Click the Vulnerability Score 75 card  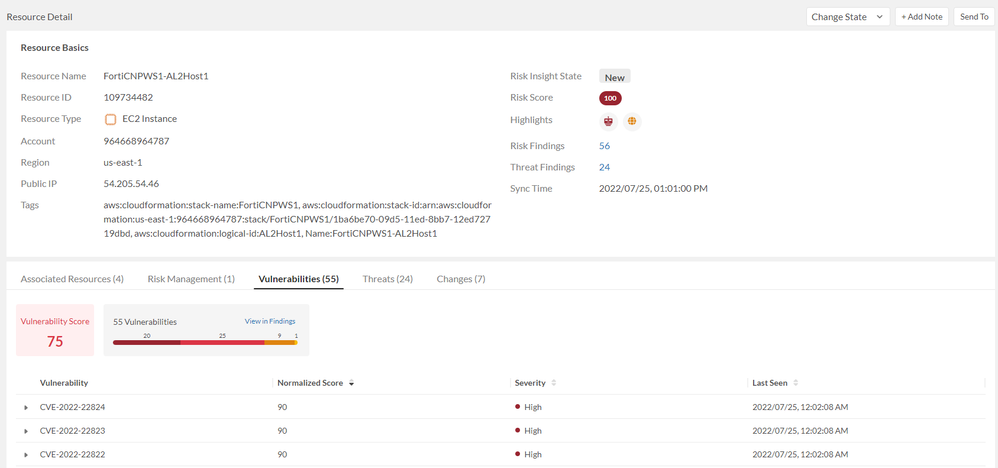tap(55, 330)
